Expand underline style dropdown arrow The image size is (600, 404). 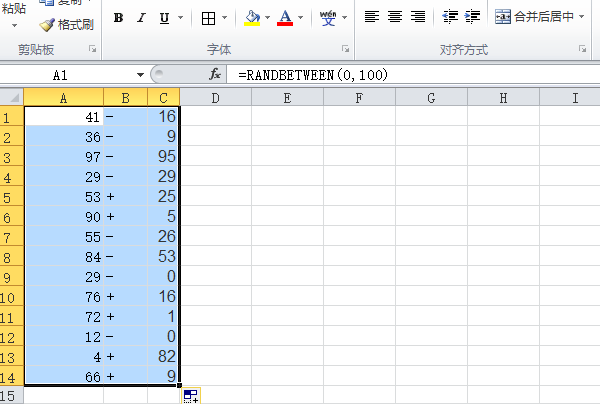181,18
